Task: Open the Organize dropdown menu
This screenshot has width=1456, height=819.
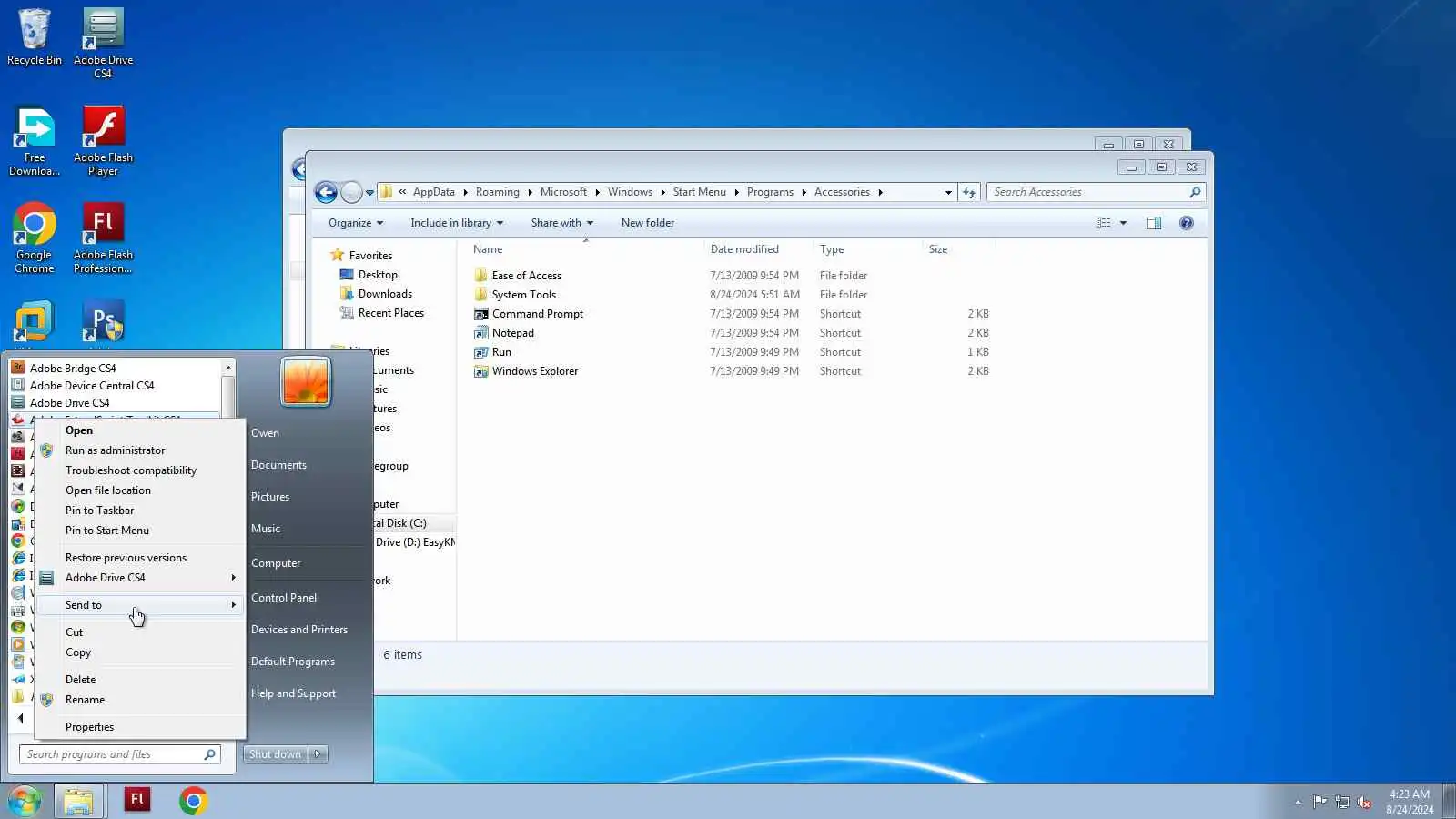Action: (x=356, y=223)
